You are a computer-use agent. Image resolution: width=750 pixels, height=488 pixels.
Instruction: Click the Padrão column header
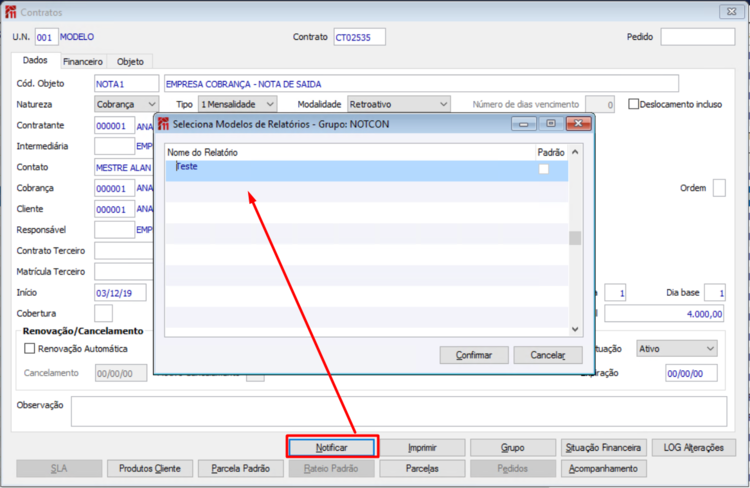pyautogui.click(x=551, y=152)
